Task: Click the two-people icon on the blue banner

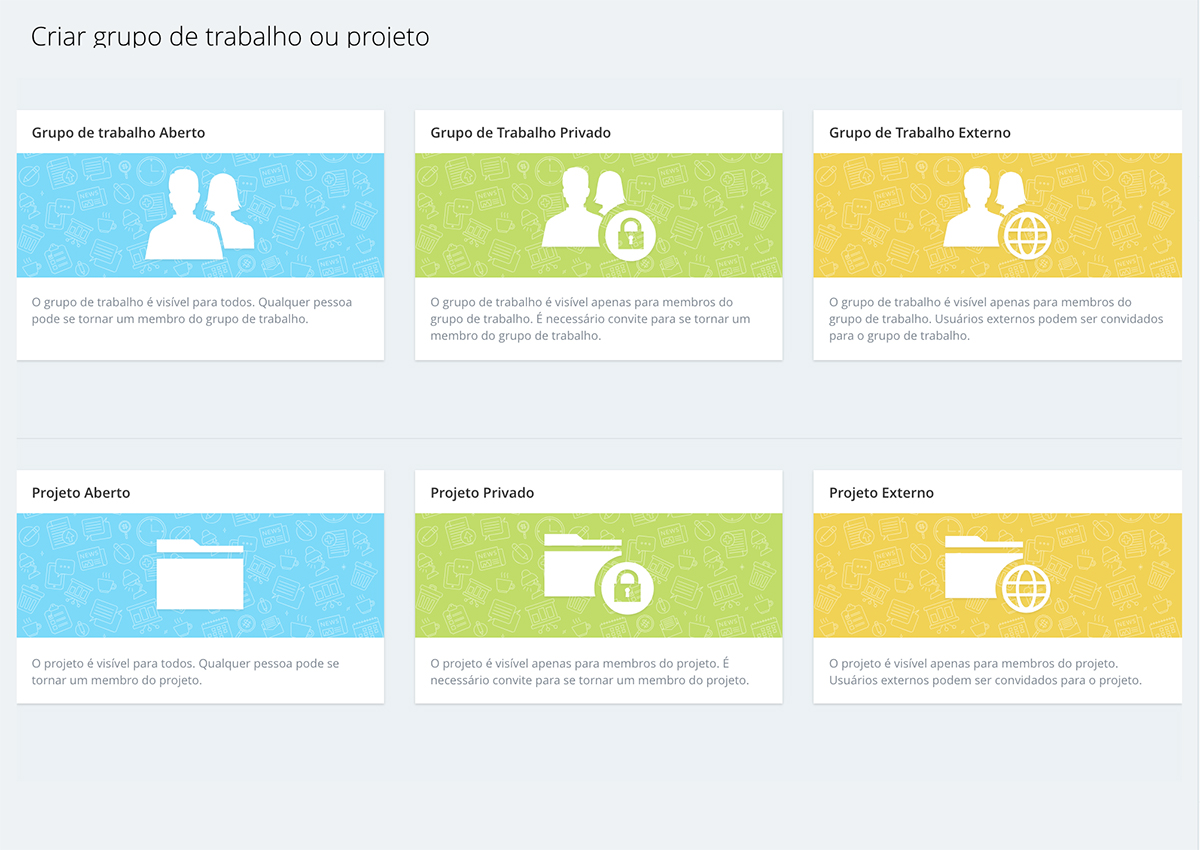Action: tap(200, 214)
